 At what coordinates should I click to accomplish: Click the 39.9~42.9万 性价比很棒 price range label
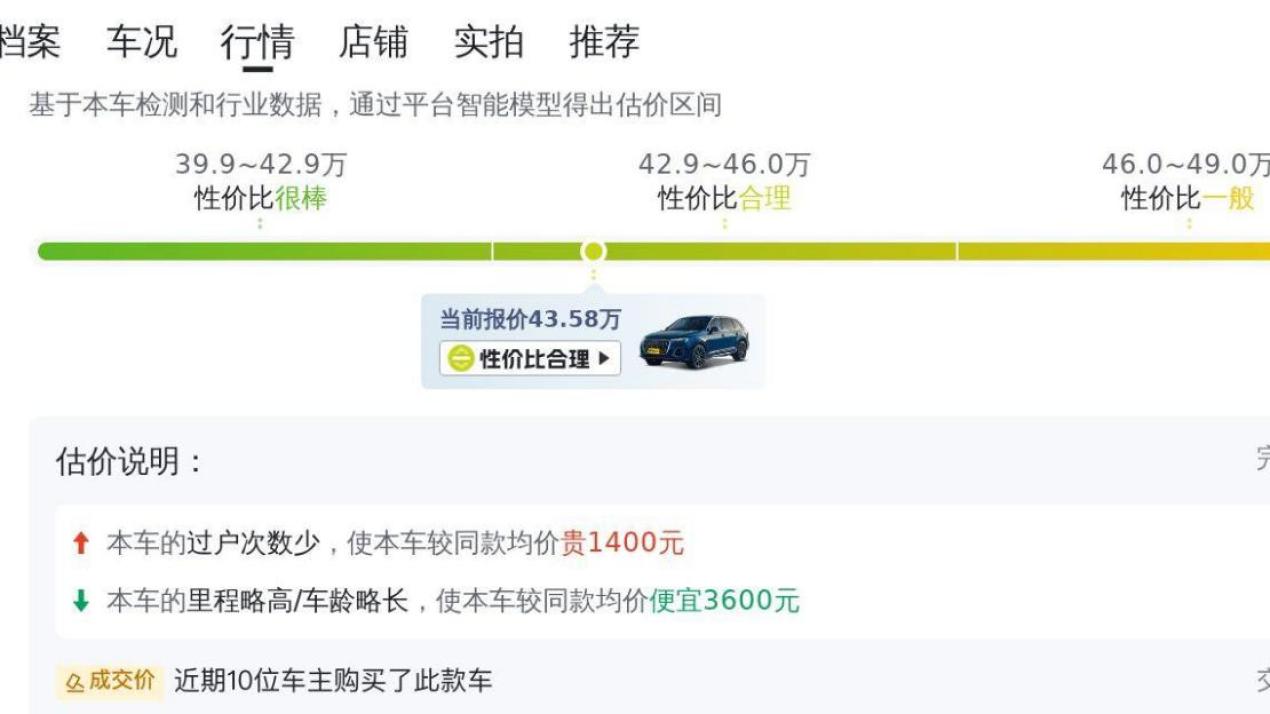tap(259, 178)
